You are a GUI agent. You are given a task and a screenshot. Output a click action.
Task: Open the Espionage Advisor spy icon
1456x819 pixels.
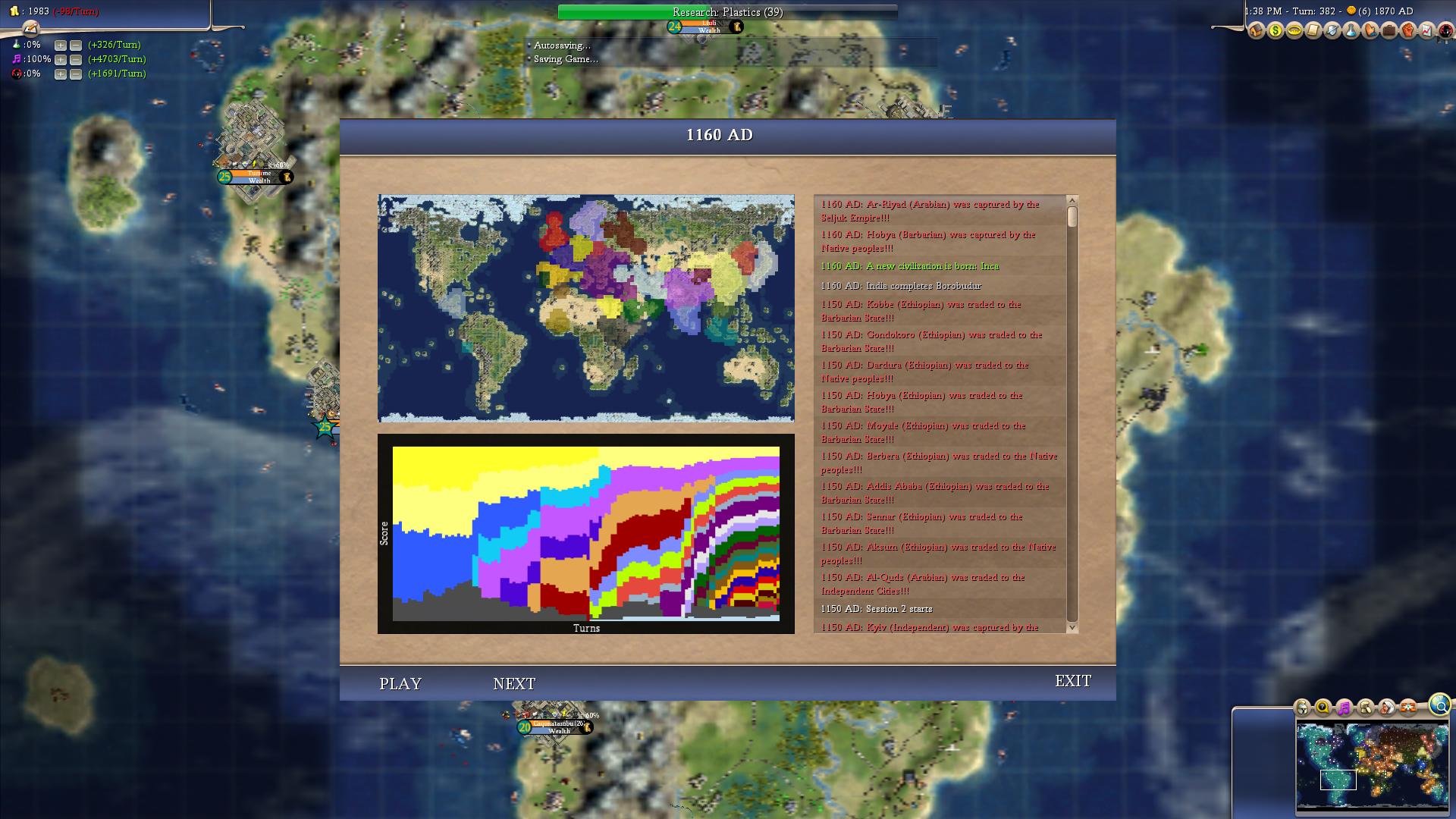click(x=1446, y=30)
